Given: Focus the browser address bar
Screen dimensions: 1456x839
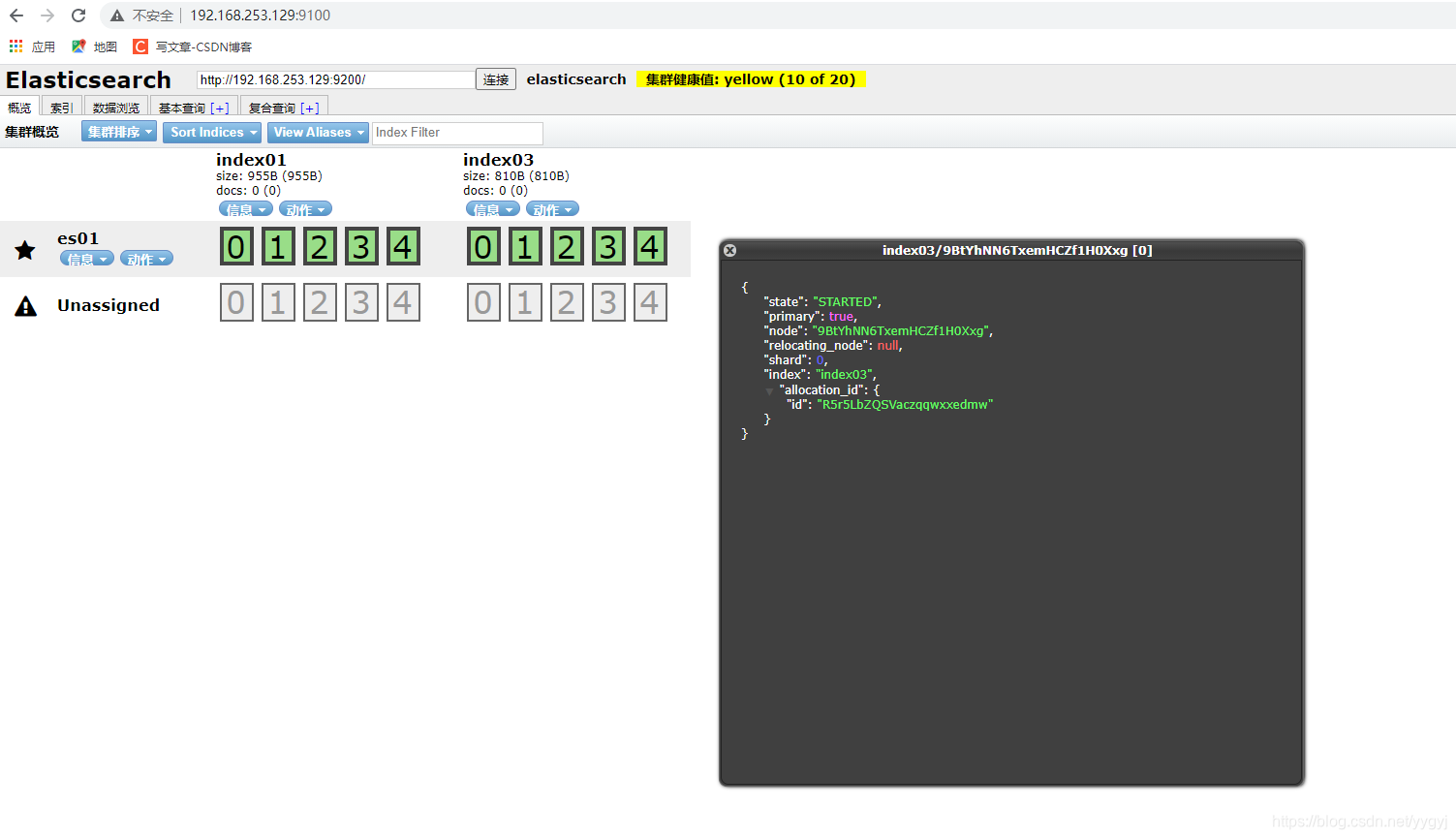Looking at the screenshot, I should pos(775,16).
